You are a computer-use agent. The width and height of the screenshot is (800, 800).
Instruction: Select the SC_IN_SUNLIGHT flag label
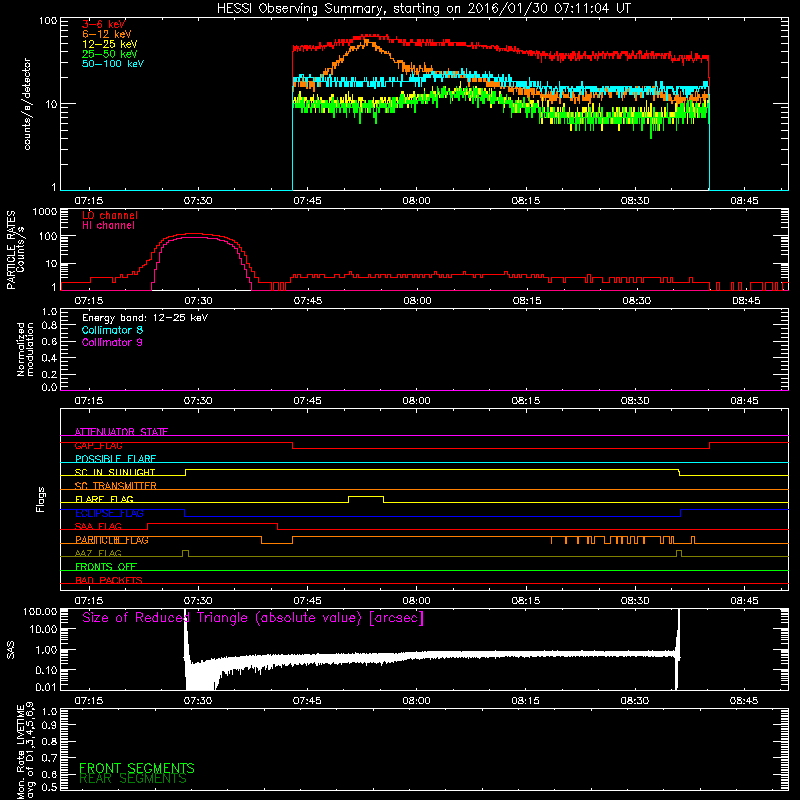(x=115, y=472)
